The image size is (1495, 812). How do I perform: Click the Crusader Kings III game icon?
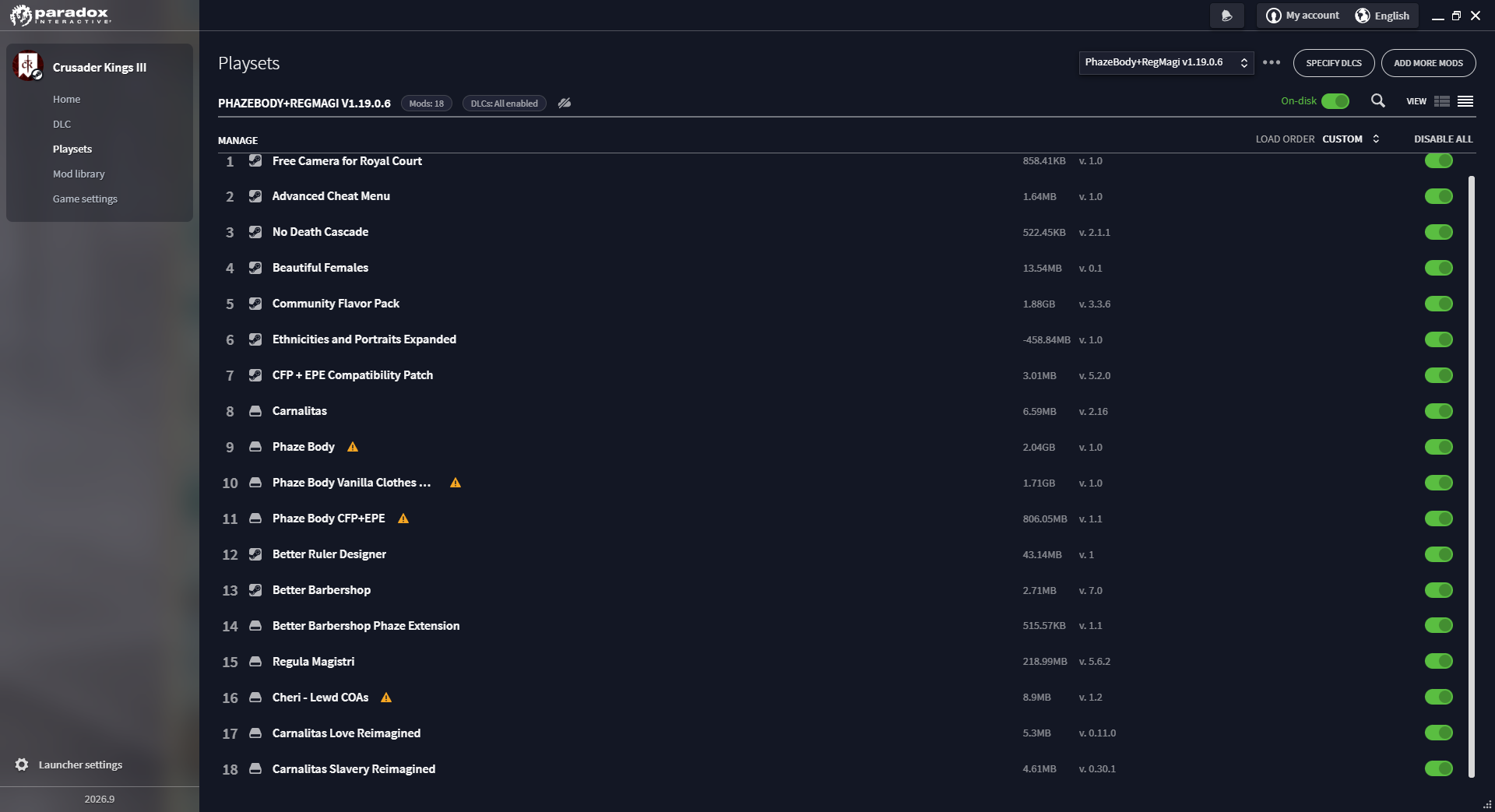click(x=28, y=66)
